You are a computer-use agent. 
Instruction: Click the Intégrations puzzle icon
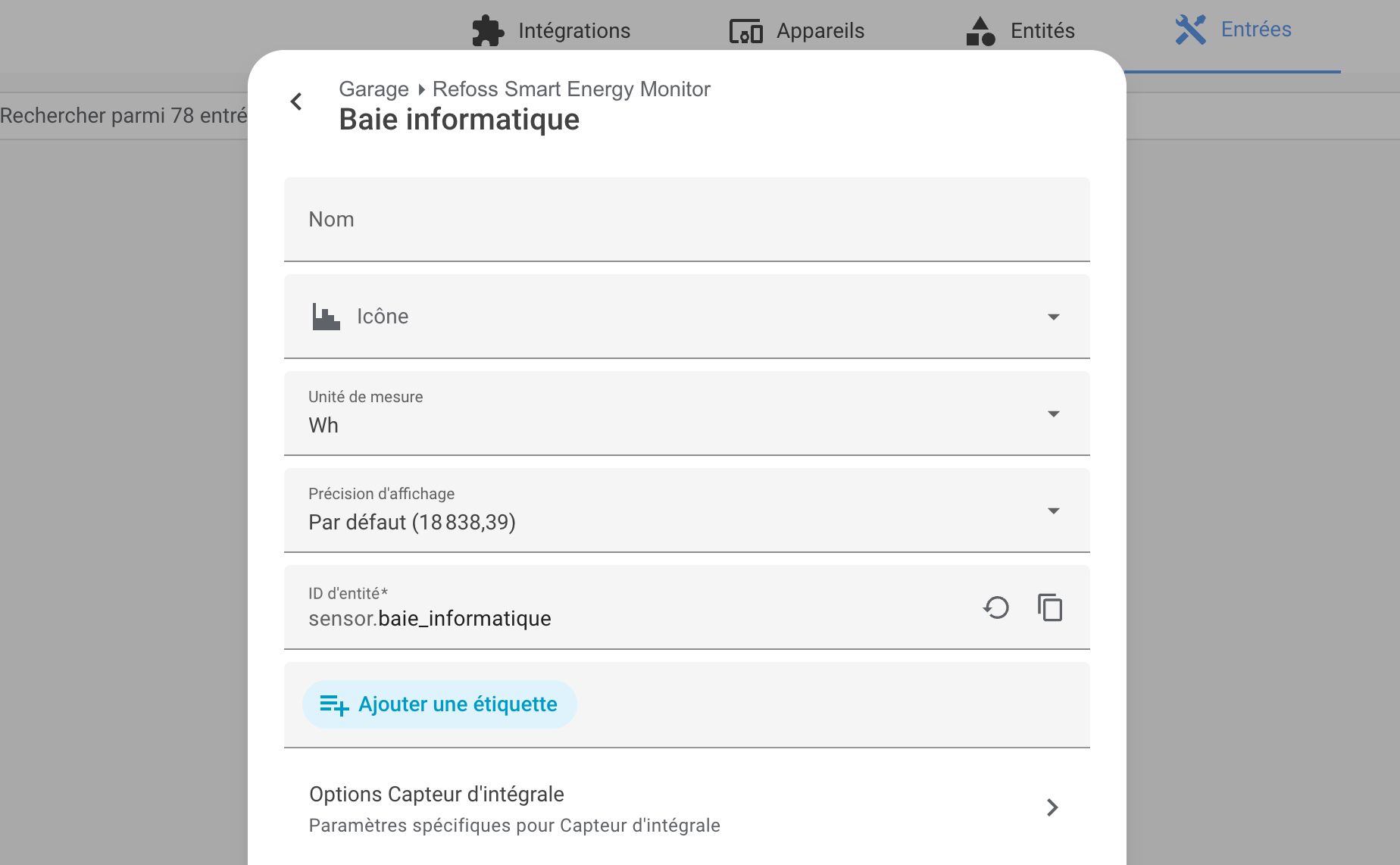click(x=487, y=31)
